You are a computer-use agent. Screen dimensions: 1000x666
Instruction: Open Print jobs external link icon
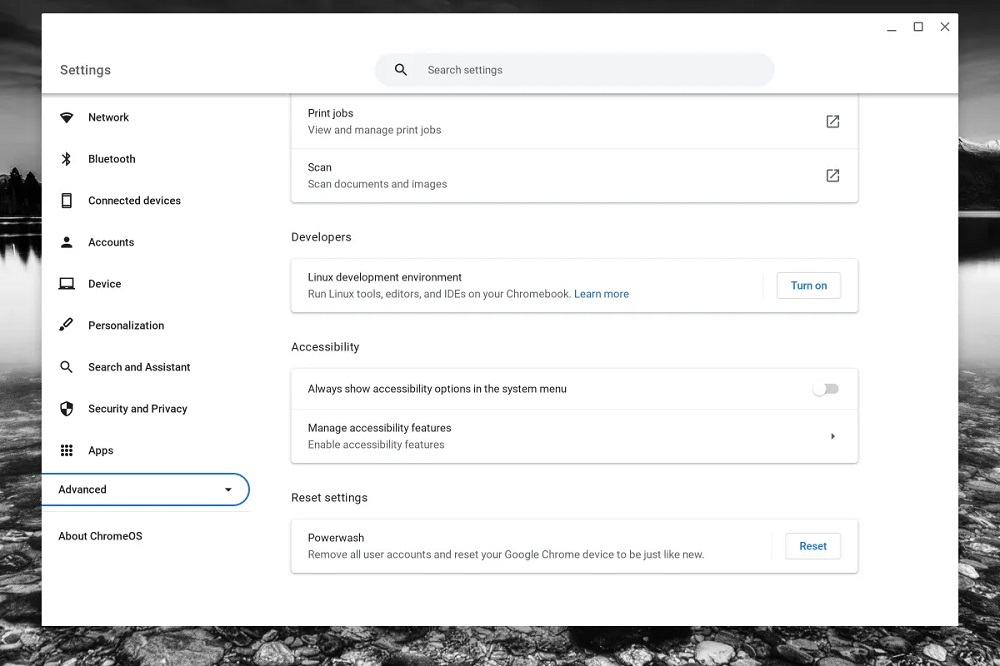pyautogui.click(x=832, y=122)
